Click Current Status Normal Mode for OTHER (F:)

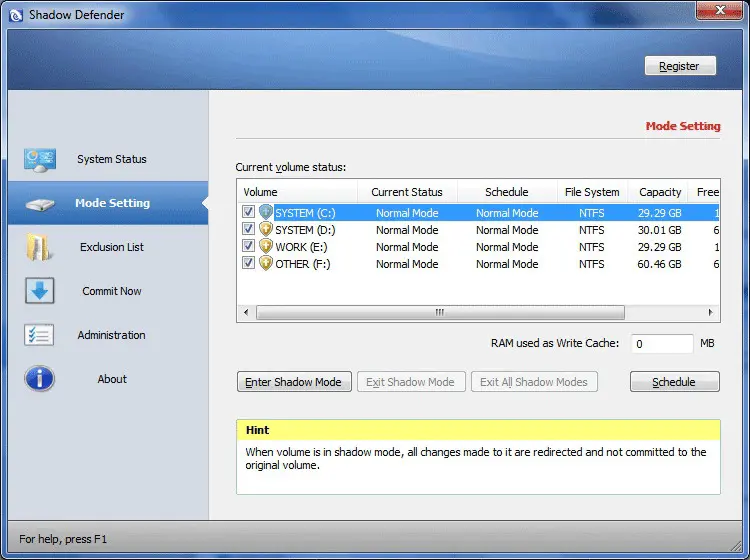[x=407, y=264]
